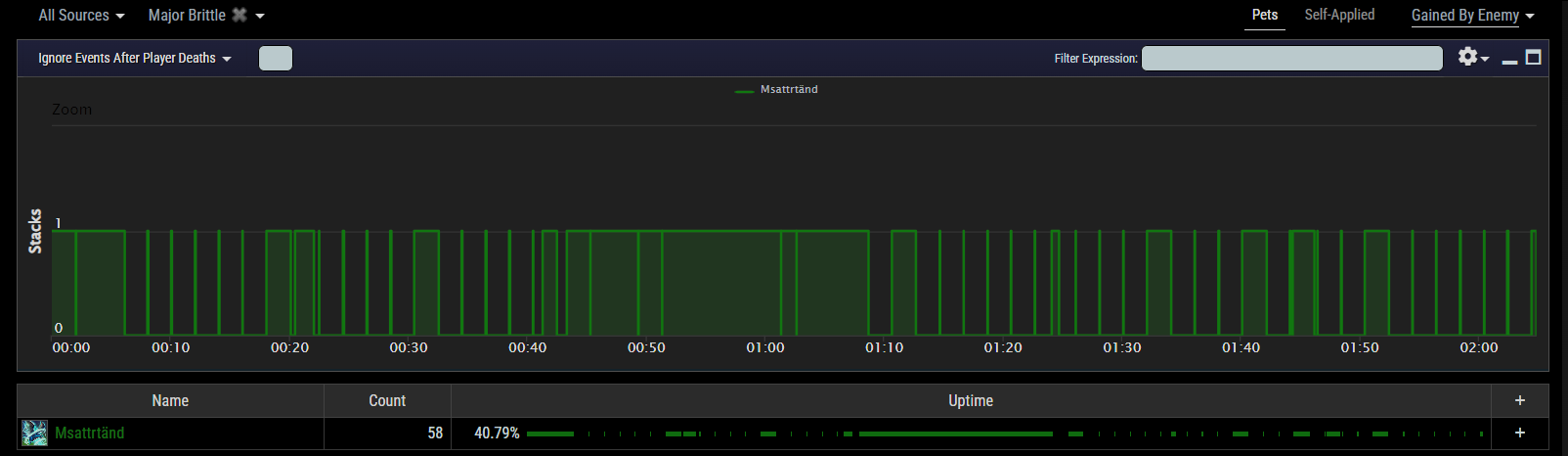
Task: Click the 01:00 time axis label
Action: [x=765, y=347]
